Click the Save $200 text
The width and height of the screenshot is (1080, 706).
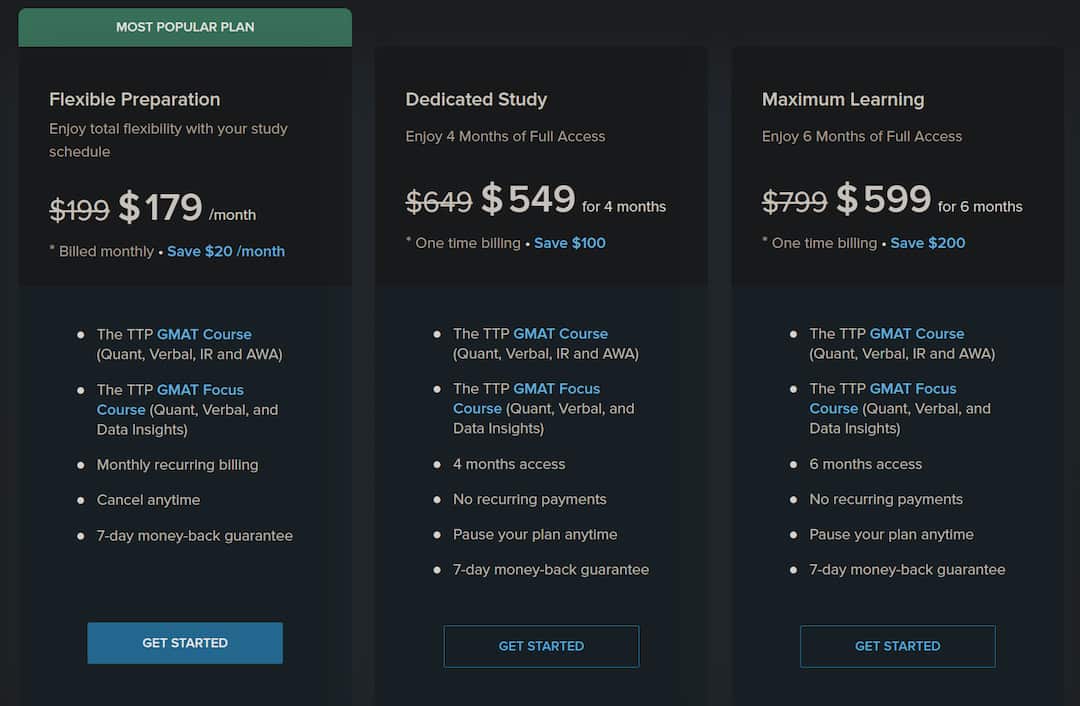[x=927, y=243]
